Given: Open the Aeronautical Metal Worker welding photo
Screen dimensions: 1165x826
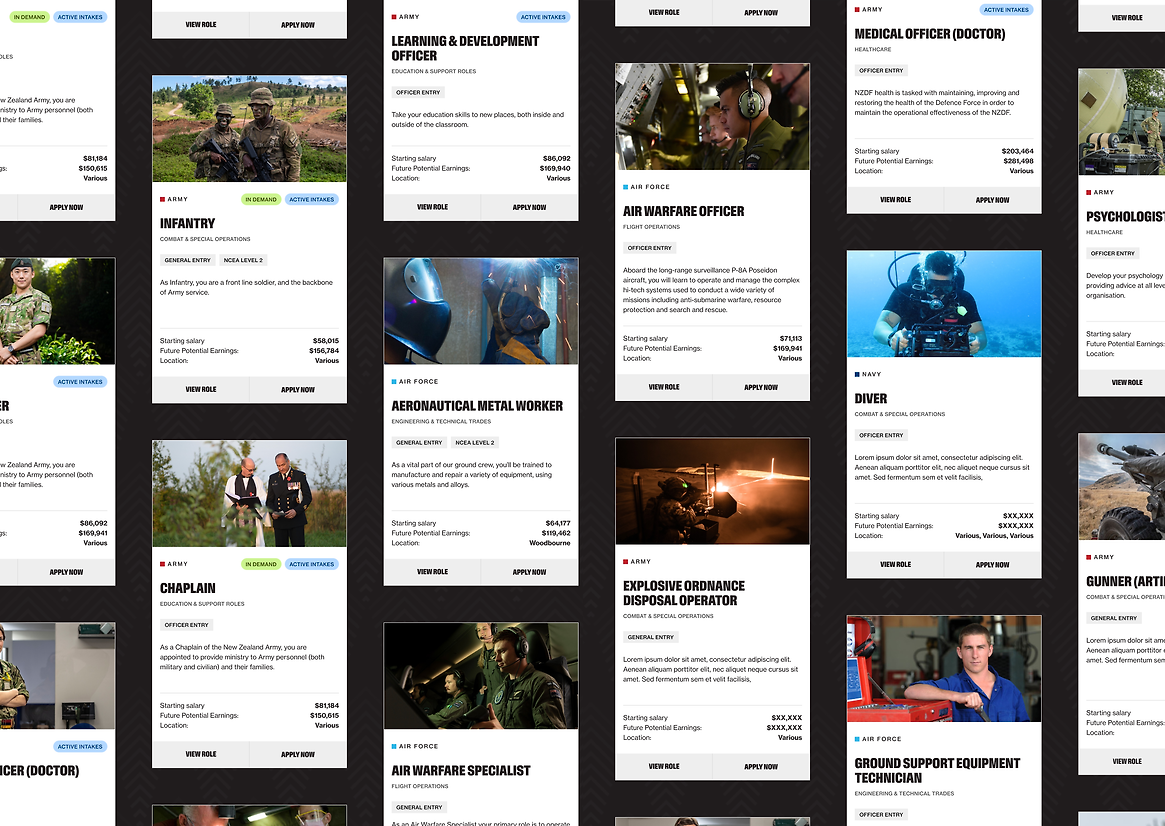Looking at the screenshot, I should point(481,311).
